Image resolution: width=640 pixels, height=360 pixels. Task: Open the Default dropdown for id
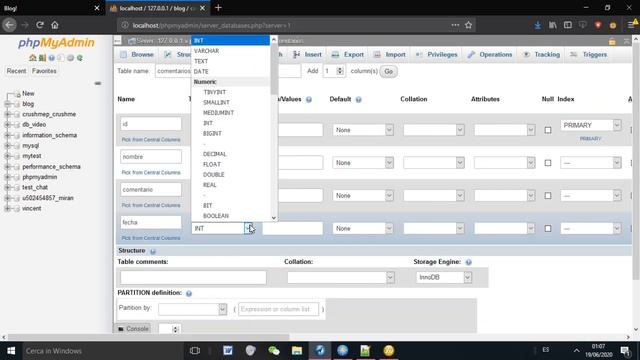tap(363, 130)
